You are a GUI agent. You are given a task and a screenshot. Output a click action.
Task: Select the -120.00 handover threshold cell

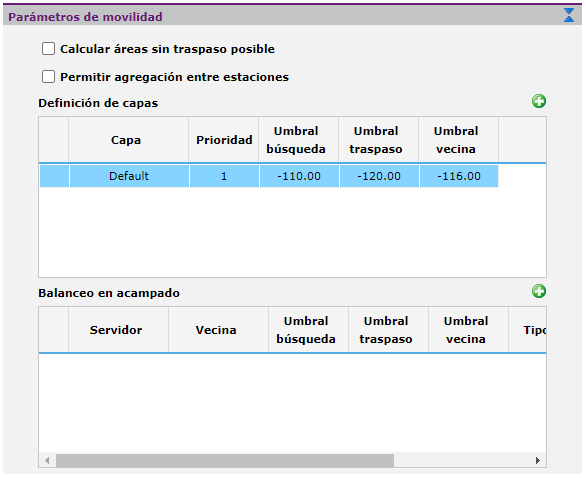click(x=379, y=176)
